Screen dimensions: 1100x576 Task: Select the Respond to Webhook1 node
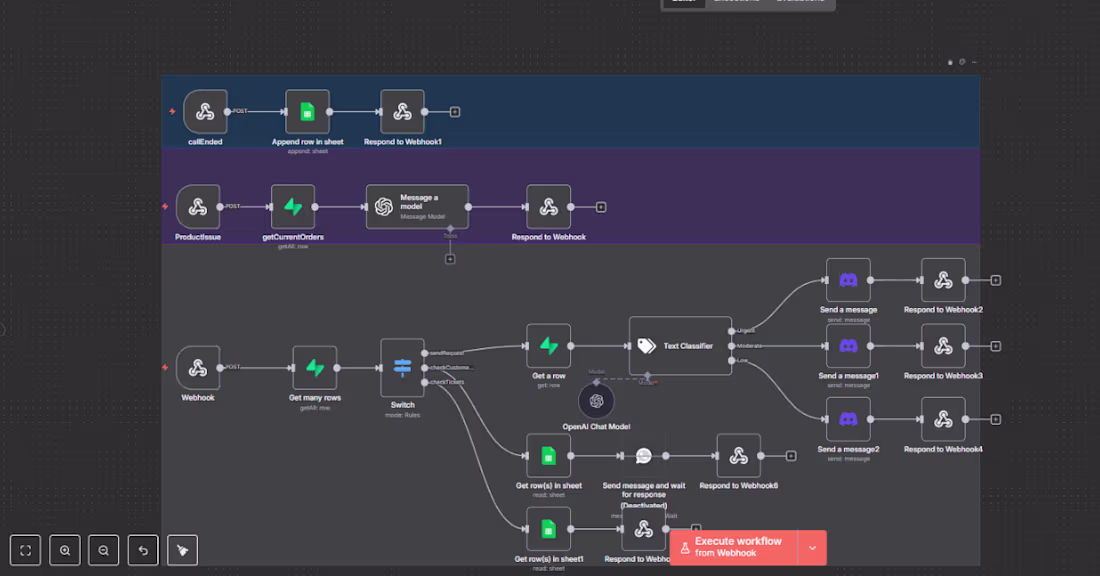[x=402, y=112]
